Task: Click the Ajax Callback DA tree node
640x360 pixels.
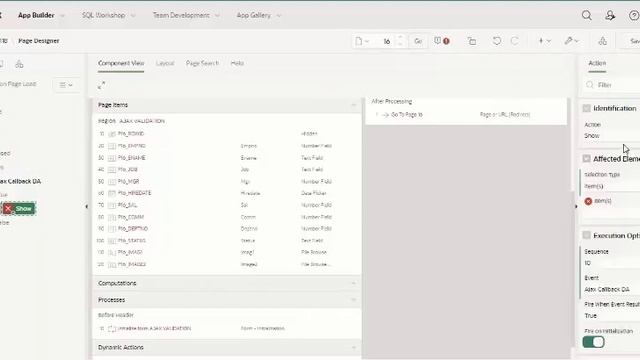Action: pos(20,181)
